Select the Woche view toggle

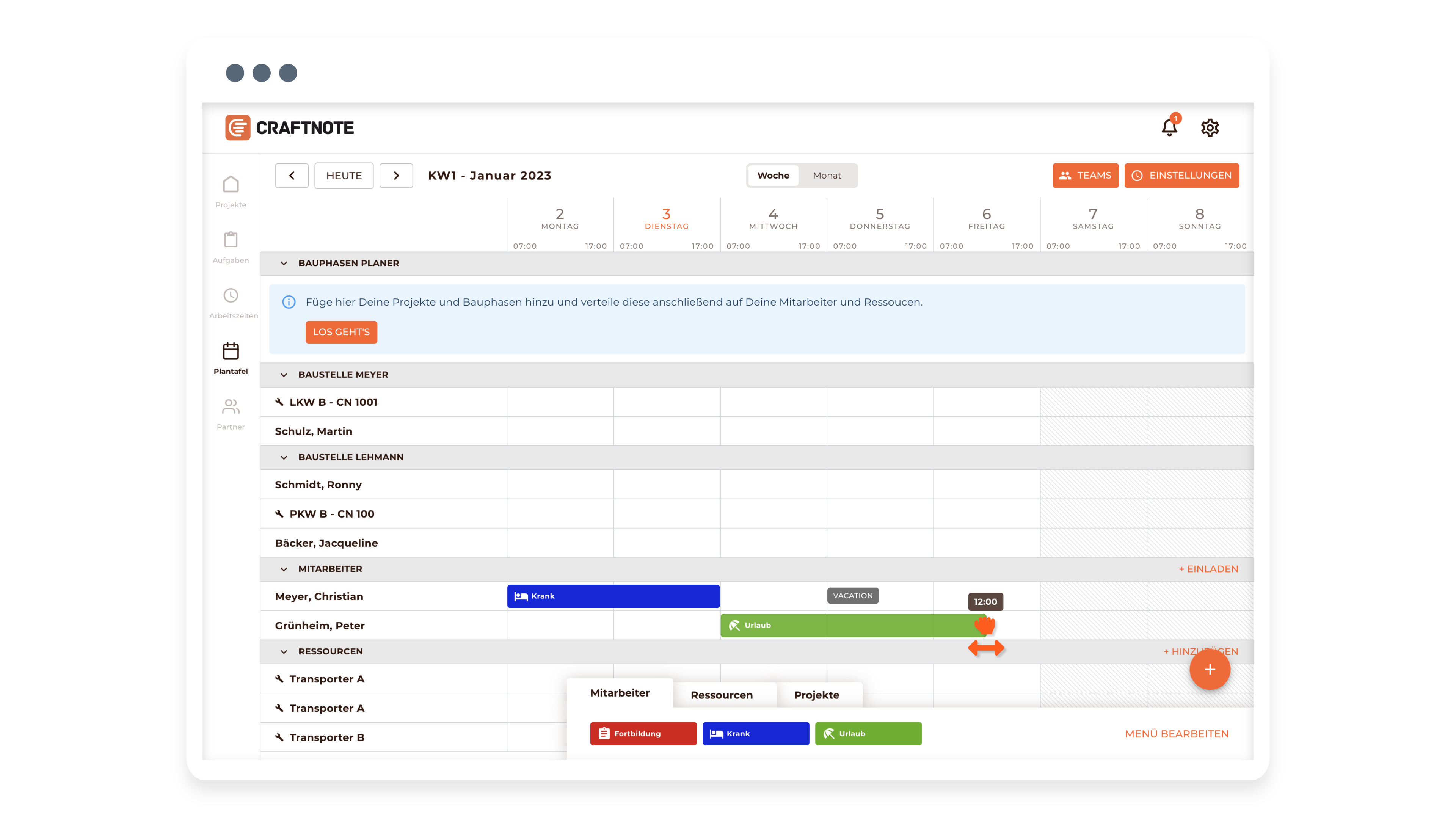pos(773,175)
